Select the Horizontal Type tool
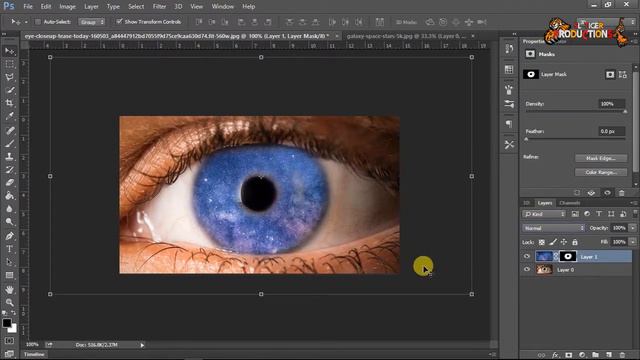This screenshot has height=360, width=640. [x=9, y=249]
